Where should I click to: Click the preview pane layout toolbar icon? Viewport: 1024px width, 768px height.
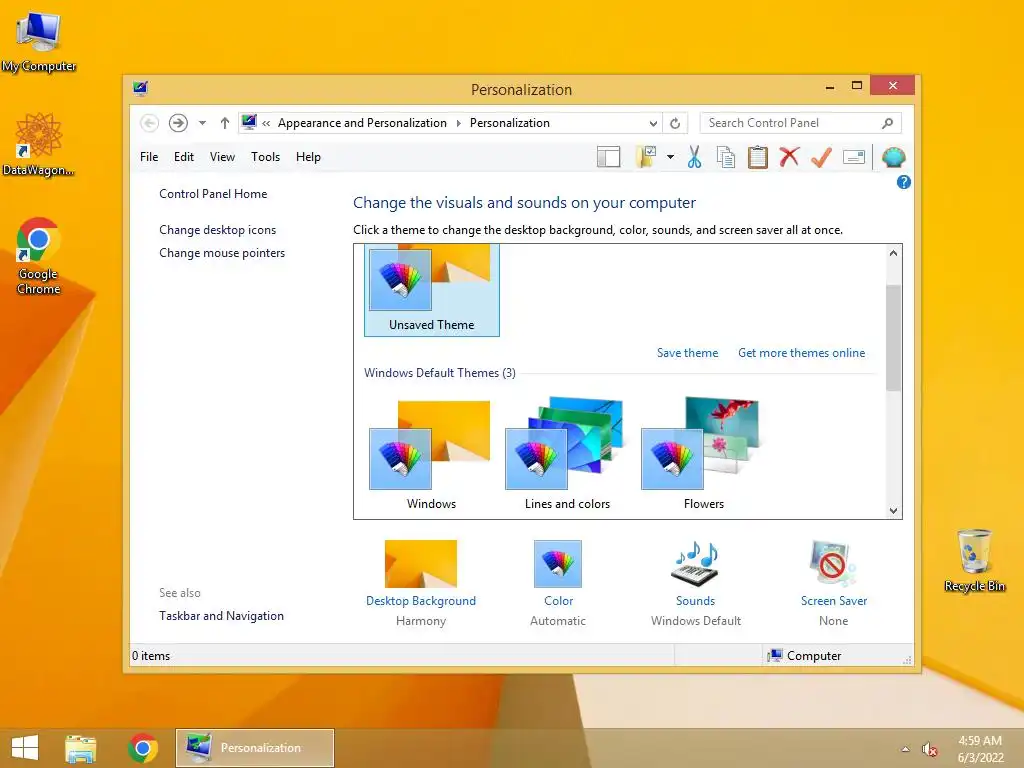pyautogui.click(x=608, y=157)
